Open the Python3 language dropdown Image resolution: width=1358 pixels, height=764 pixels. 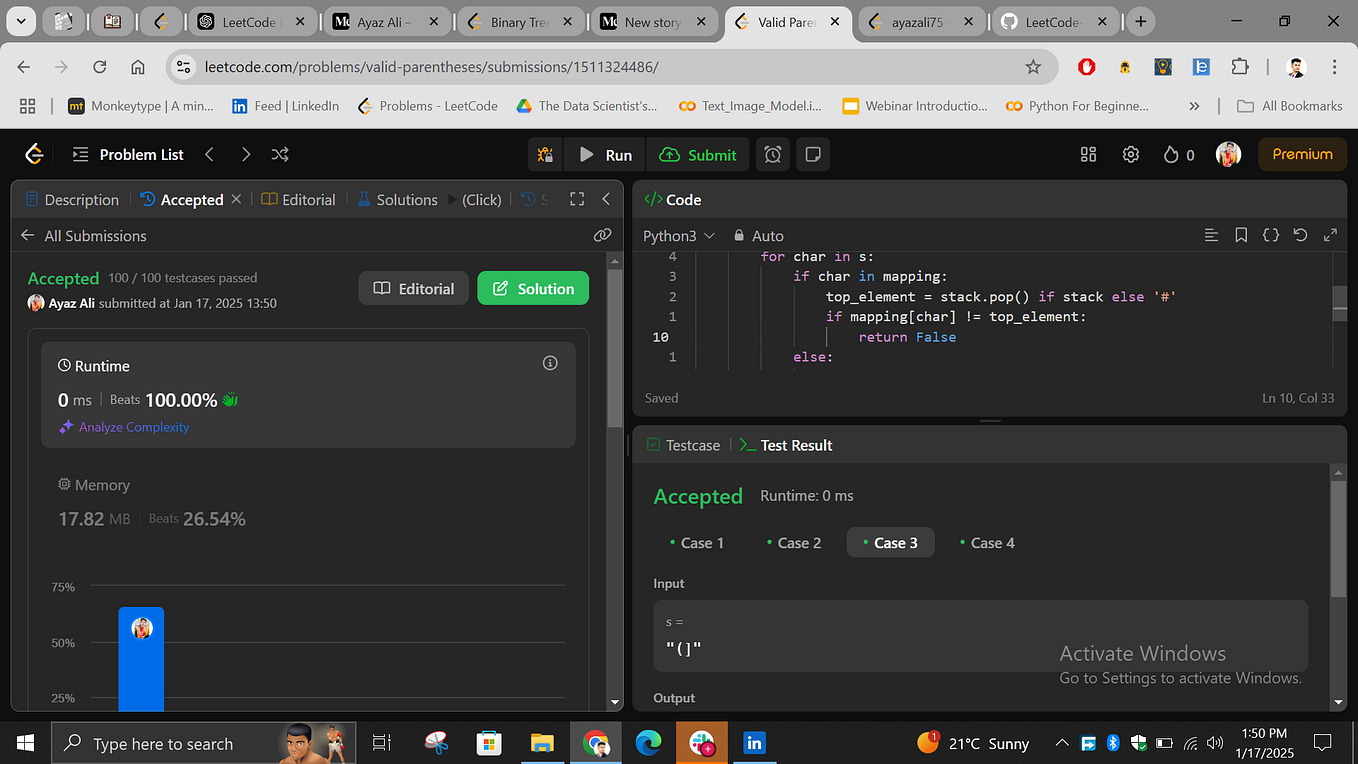679,235
